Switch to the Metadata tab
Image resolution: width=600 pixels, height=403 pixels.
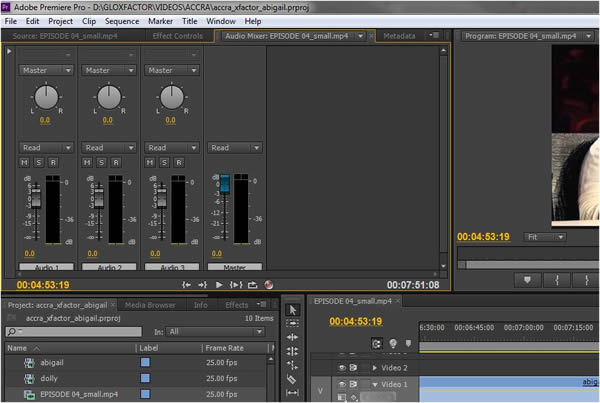pyautogui.click(x=399, y=36)
